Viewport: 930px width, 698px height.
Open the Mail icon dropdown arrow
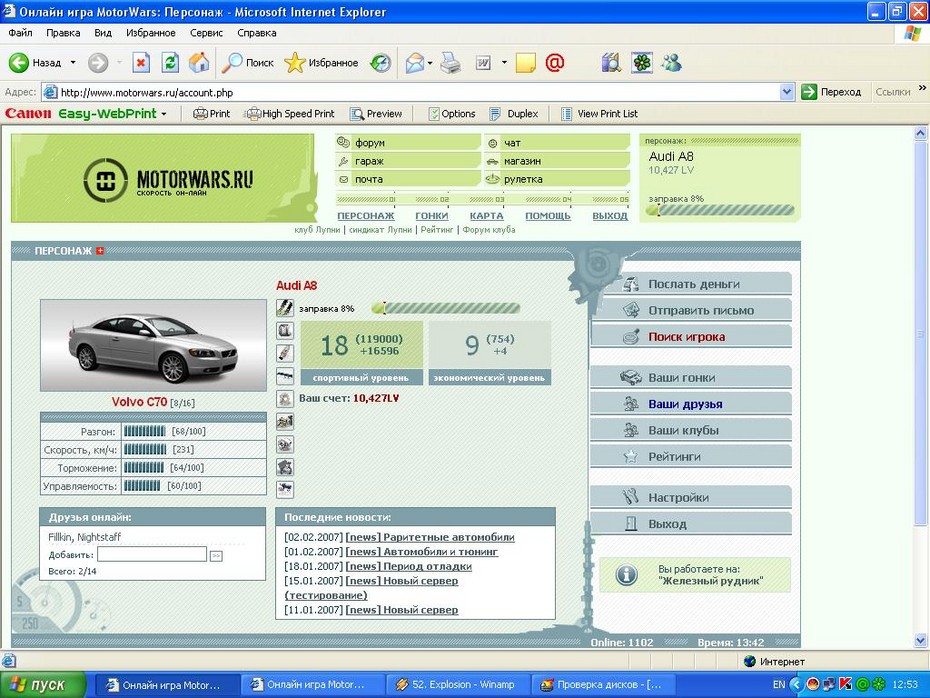click(x=430, y=62)
